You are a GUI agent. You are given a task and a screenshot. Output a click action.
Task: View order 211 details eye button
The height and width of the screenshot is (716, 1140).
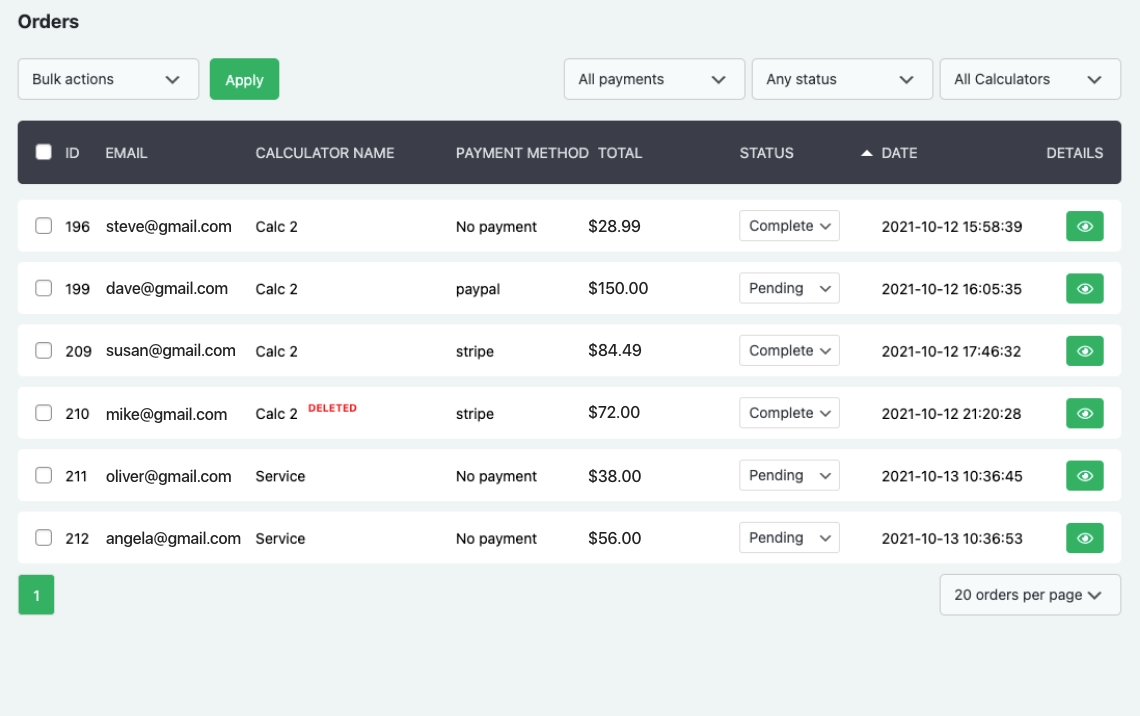point(1084,476)
